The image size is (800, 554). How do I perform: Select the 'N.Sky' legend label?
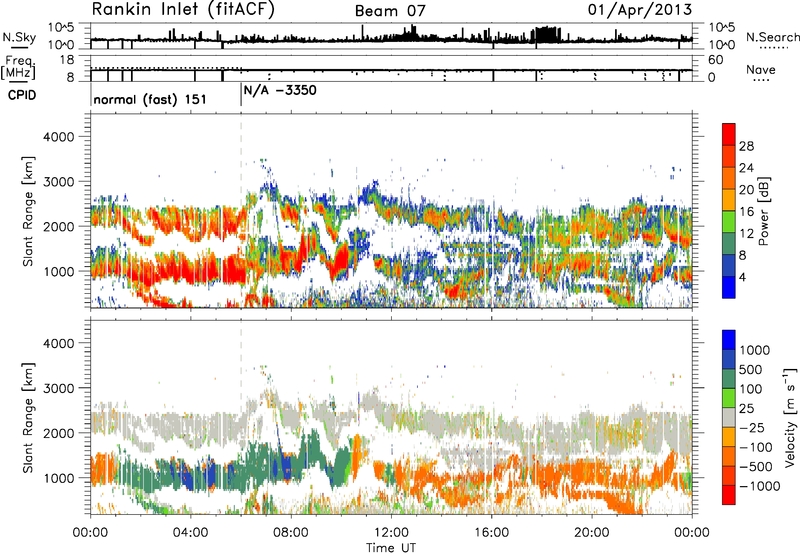click(19, 37)
